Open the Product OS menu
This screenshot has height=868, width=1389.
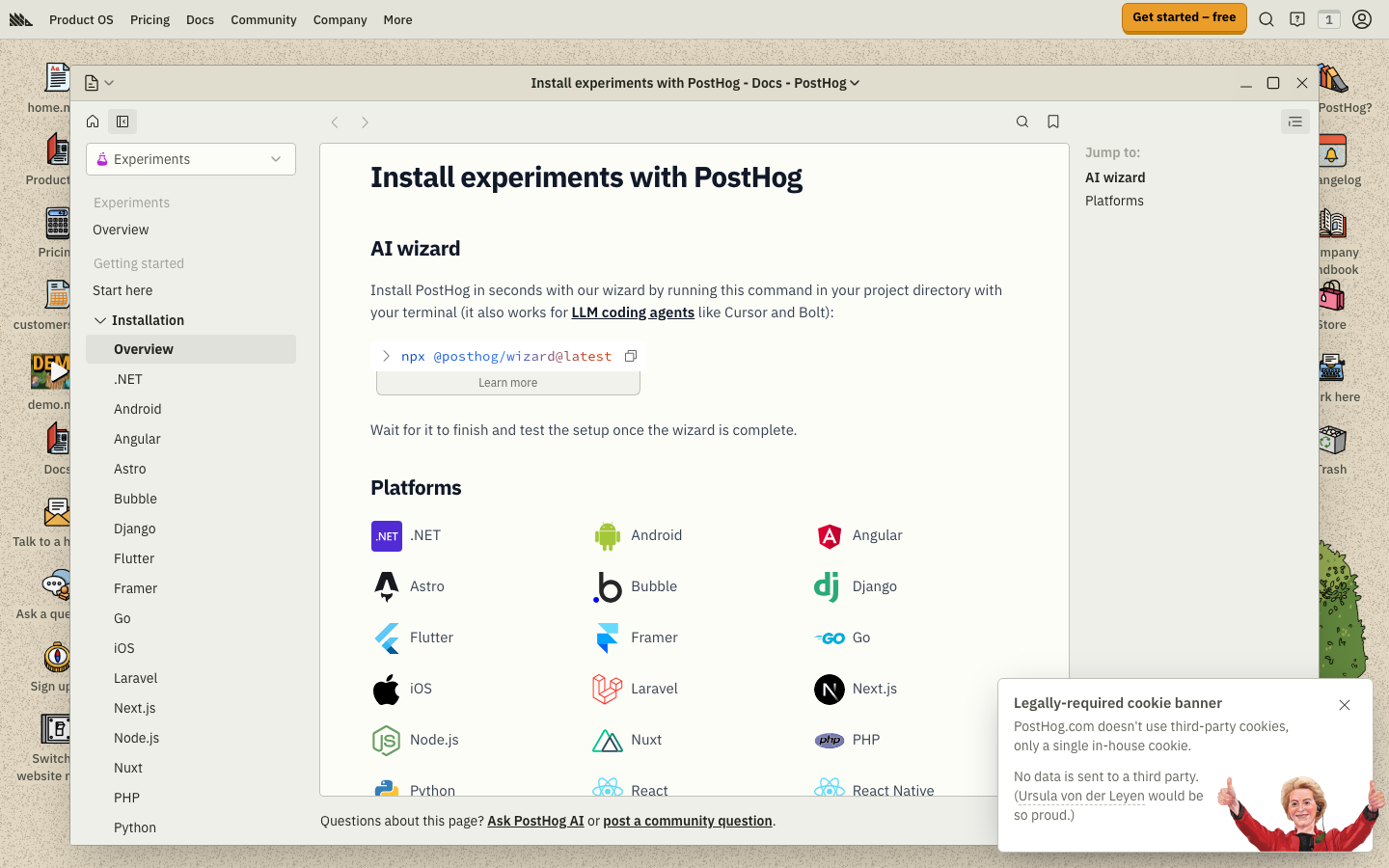[x=81, y=19]
